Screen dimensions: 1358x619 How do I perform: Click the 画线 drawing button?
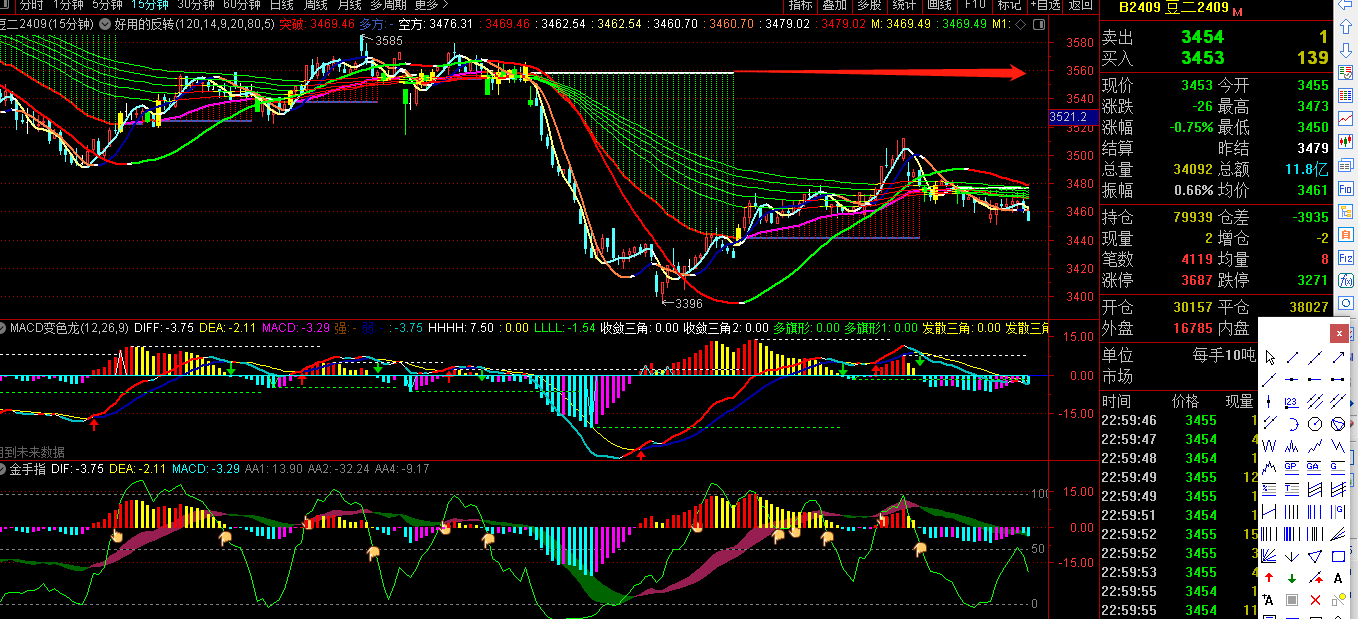click(939, 4)
